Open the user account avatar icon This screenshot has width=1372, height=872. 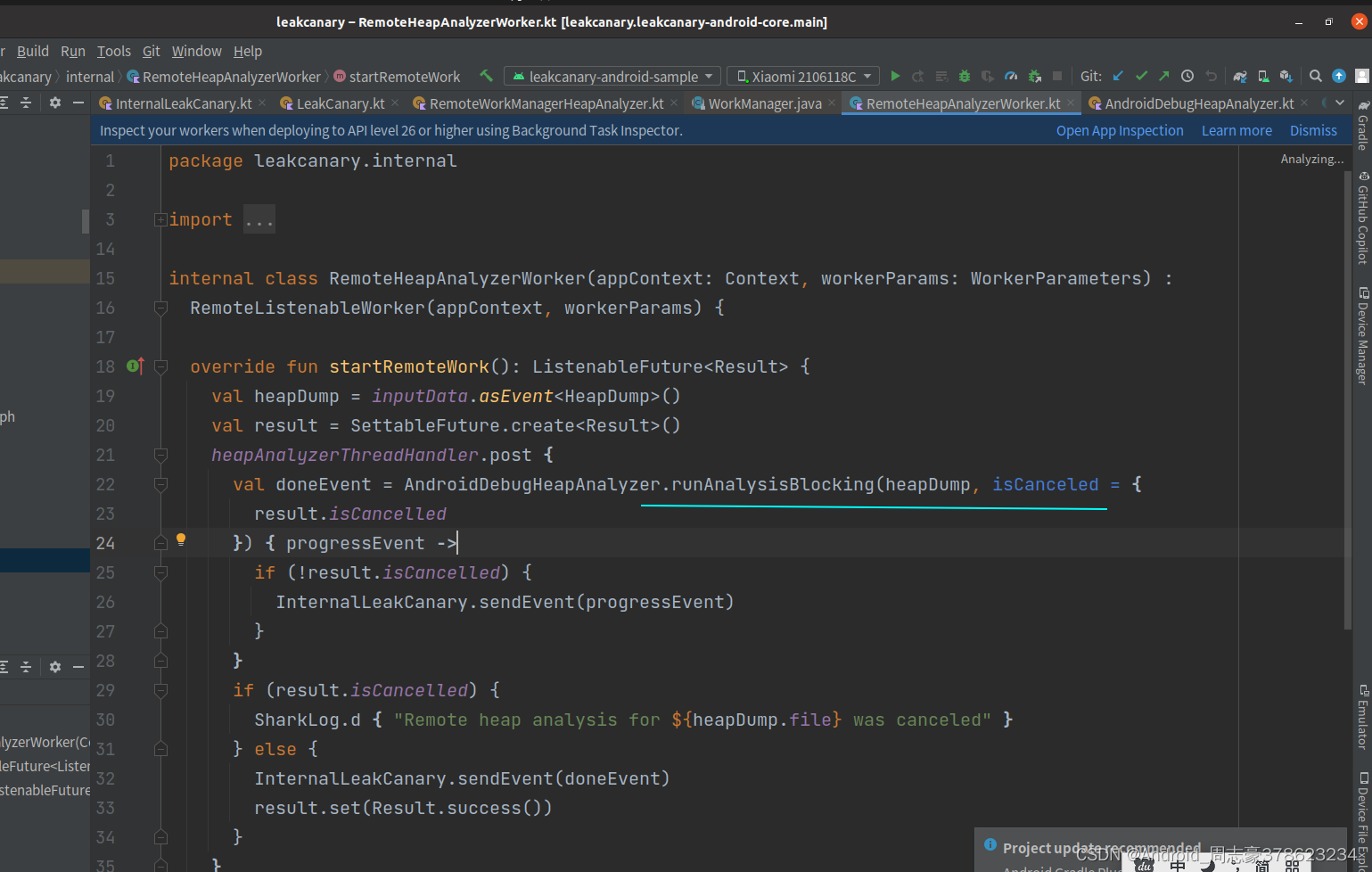tap(1362, 77)
